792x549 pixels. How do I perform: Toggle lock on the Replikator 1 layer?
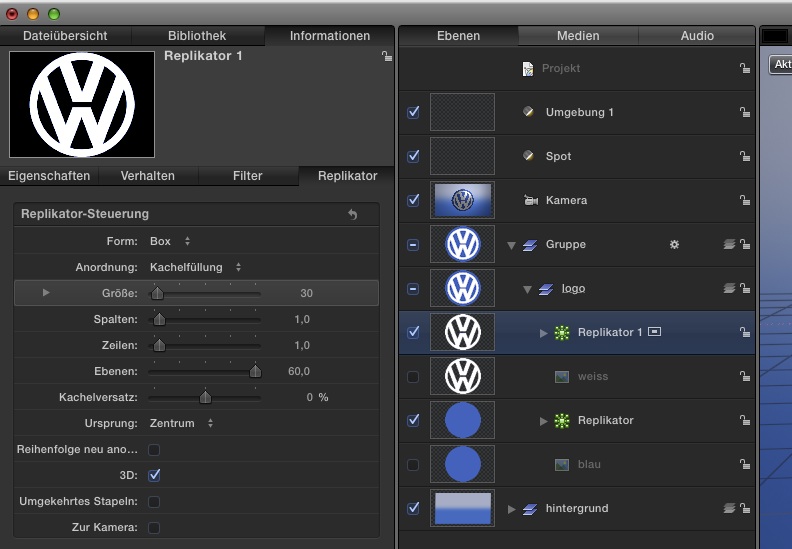(745, 332)
